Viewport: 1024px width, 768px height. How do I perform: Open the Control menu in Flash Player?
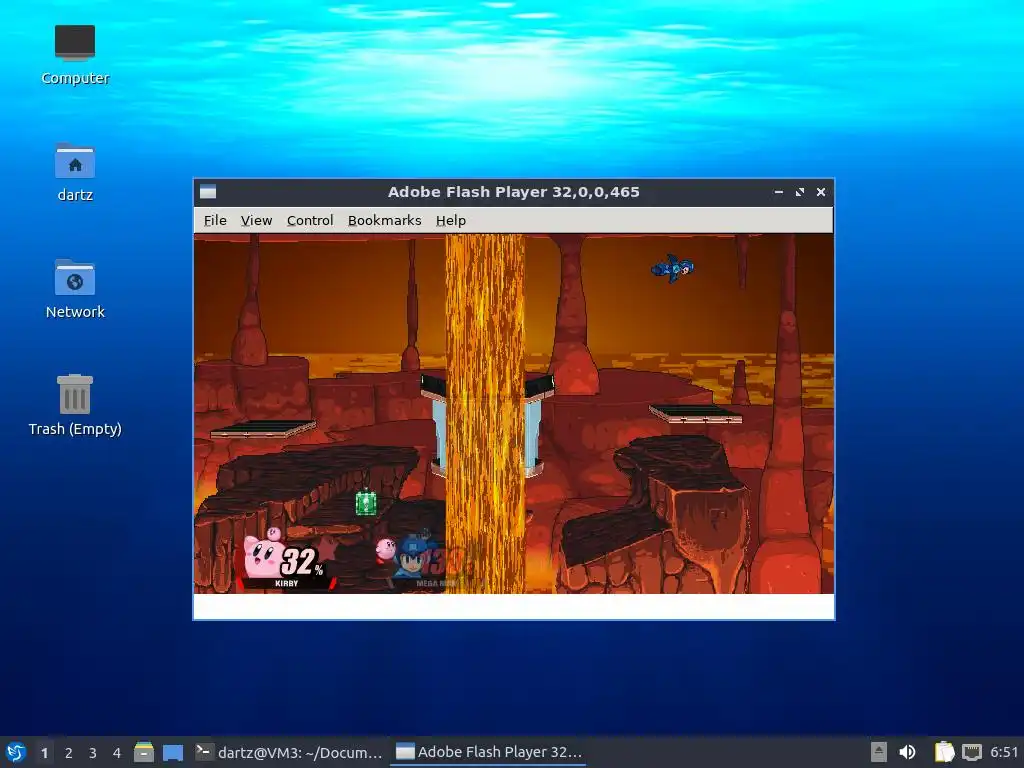pyautogui.click(x=310, y=221)
